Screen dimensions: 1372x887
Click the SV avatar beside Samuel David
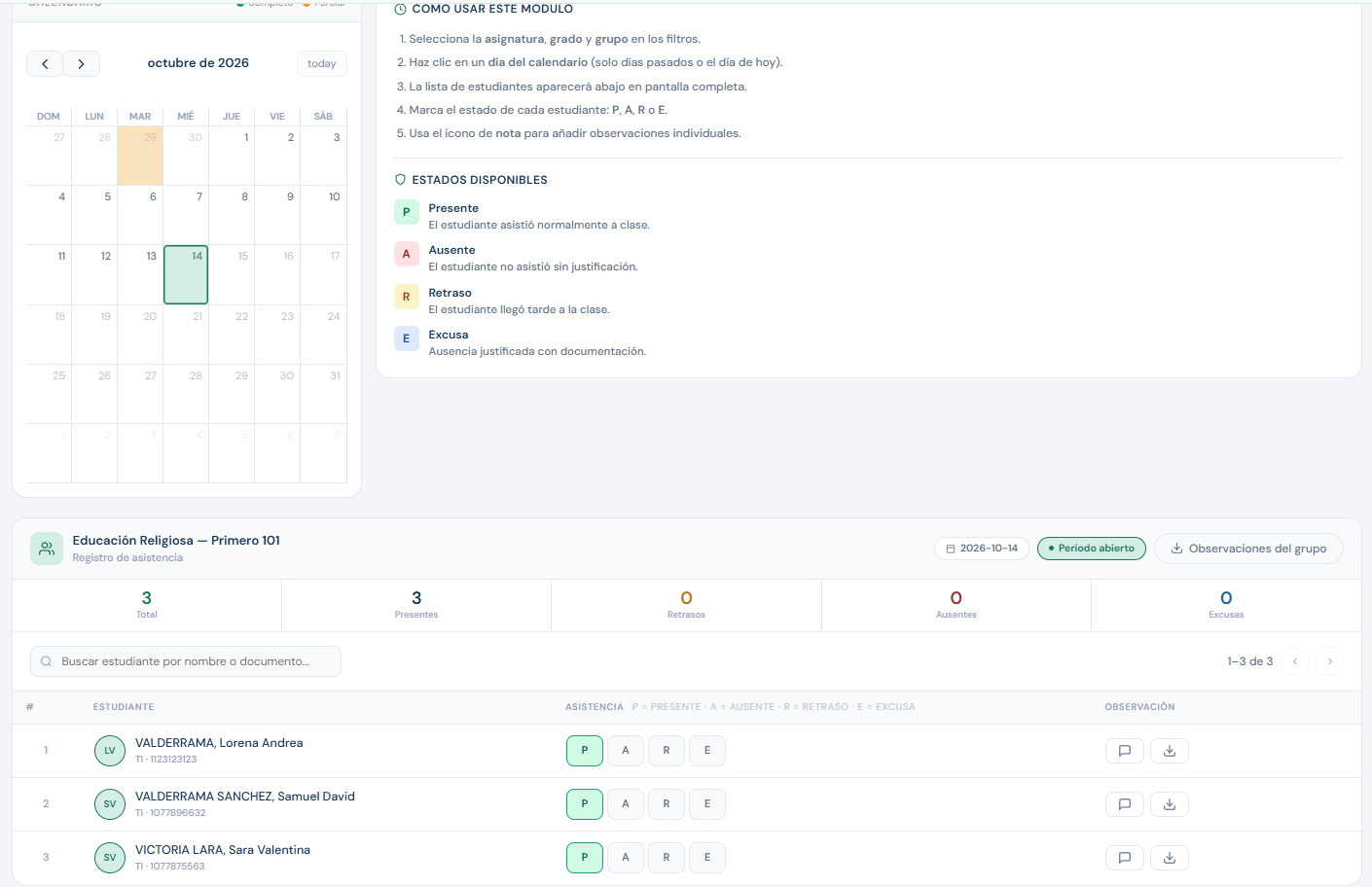110,804
